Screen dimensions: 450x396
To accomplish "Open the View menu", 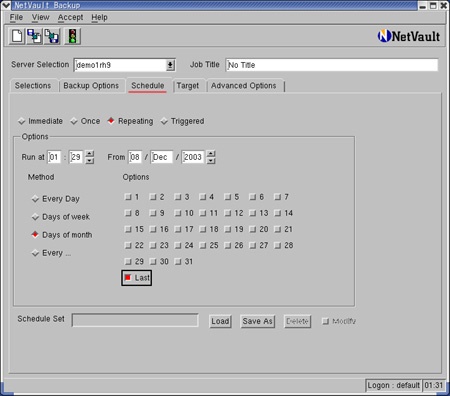I will pos(40,17).
